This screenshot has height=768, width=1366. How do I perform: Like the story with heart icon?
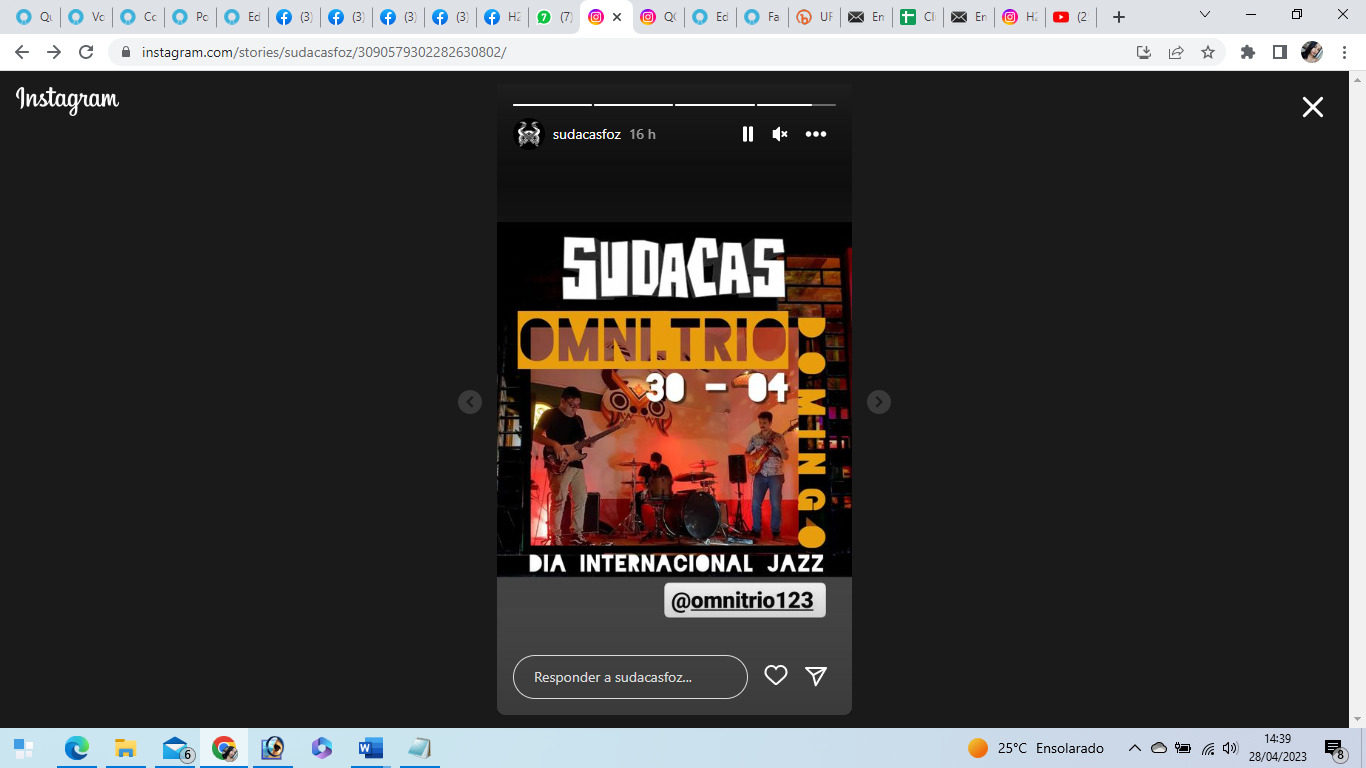coord(776,676)
